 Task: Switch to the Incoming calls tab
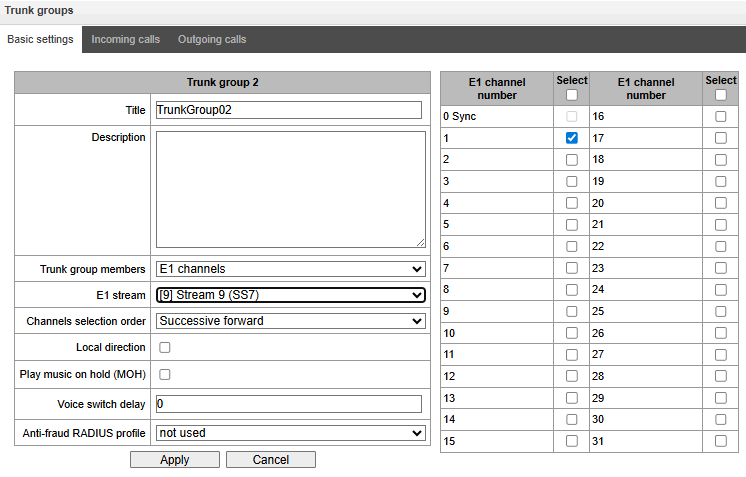[125, 40]
